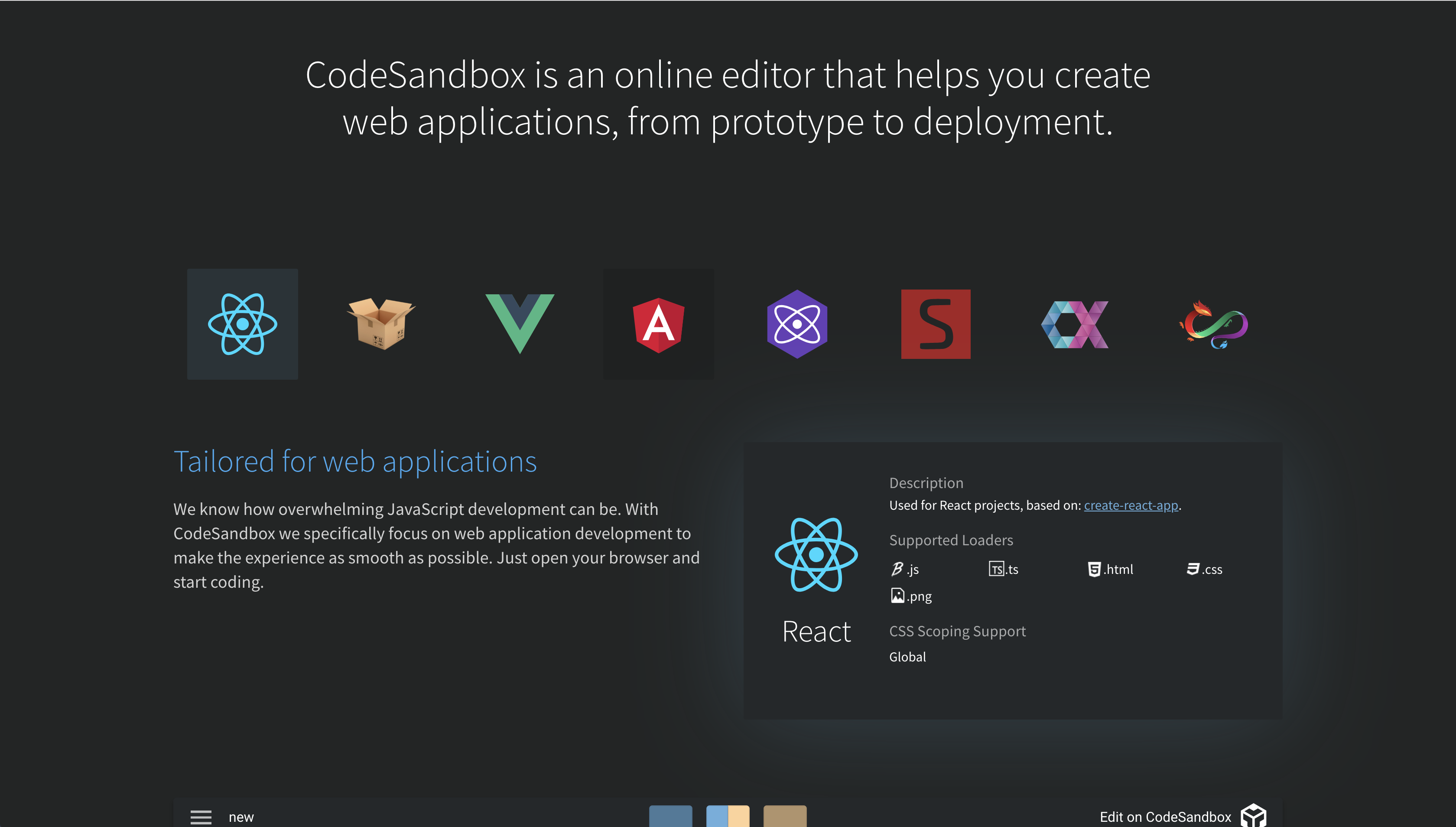Choose the purple Preact template
1456x827 pixels.
pyautogui.click(x=797, y=324)
